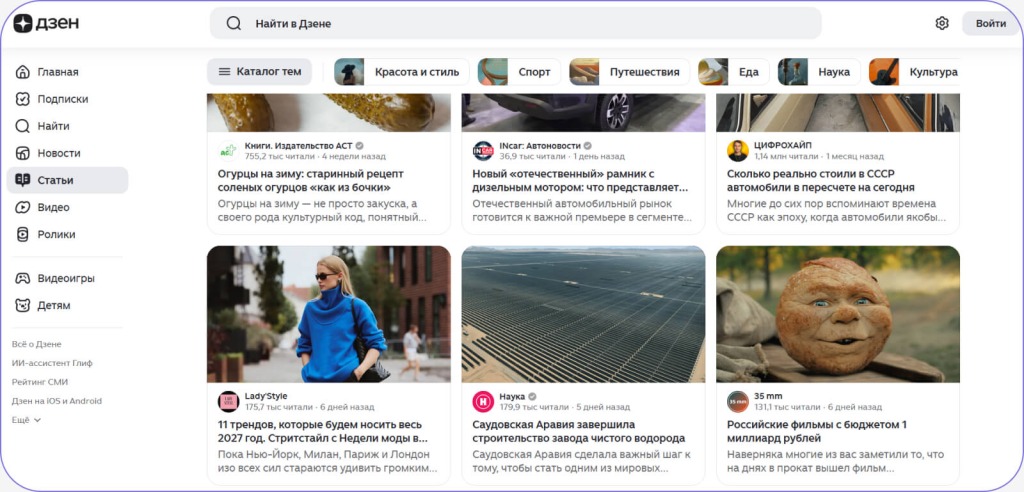Click the Детям bear icon

coord(23,305)
